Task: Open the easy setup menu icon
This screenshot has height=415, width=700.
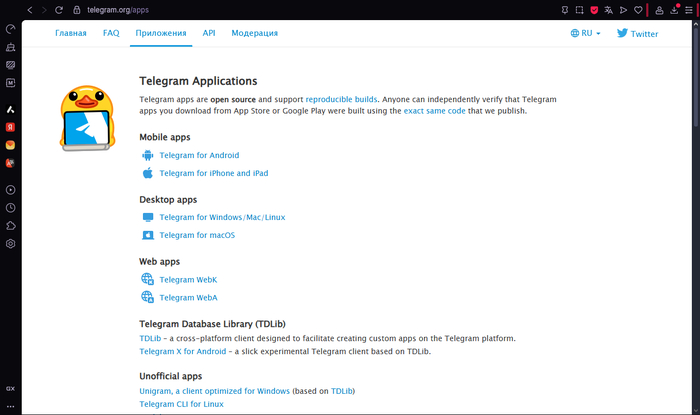Action: [x=689, y=10]
